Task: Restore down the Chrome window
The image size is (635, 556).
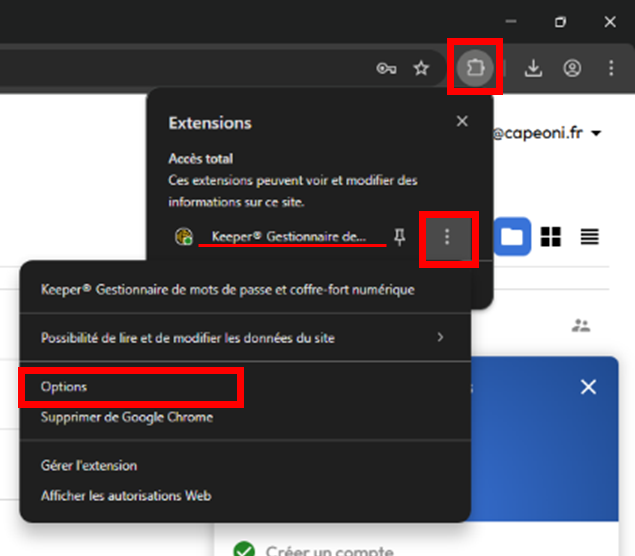Action: coord(560,21)
